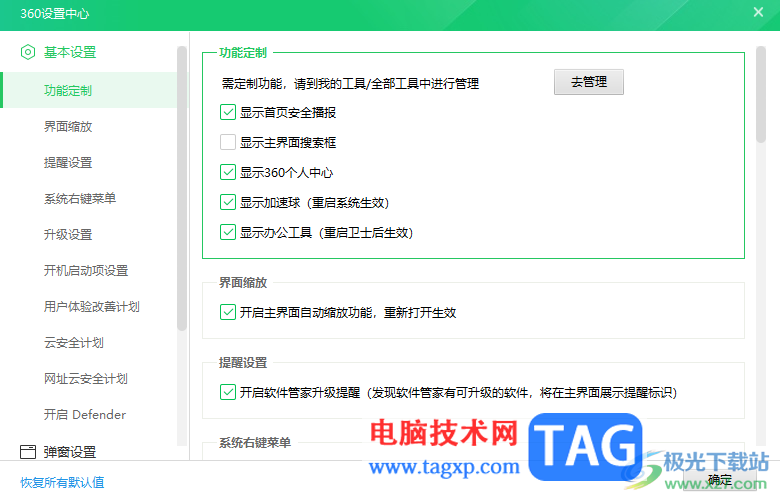Image resolution: width=780 pixels, height=500 pixels.
Task: Close the 360设置中心 window
Action: 758,12
